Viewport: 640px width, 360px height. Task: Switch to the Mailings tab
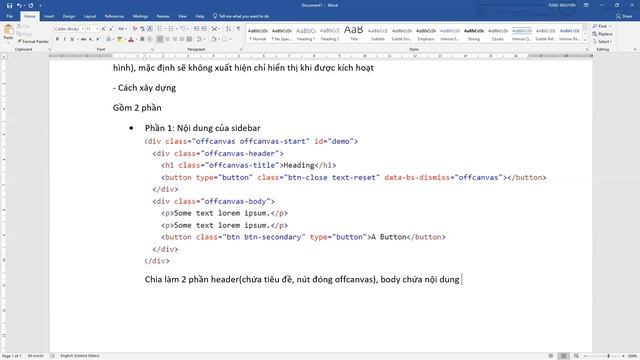140,16
